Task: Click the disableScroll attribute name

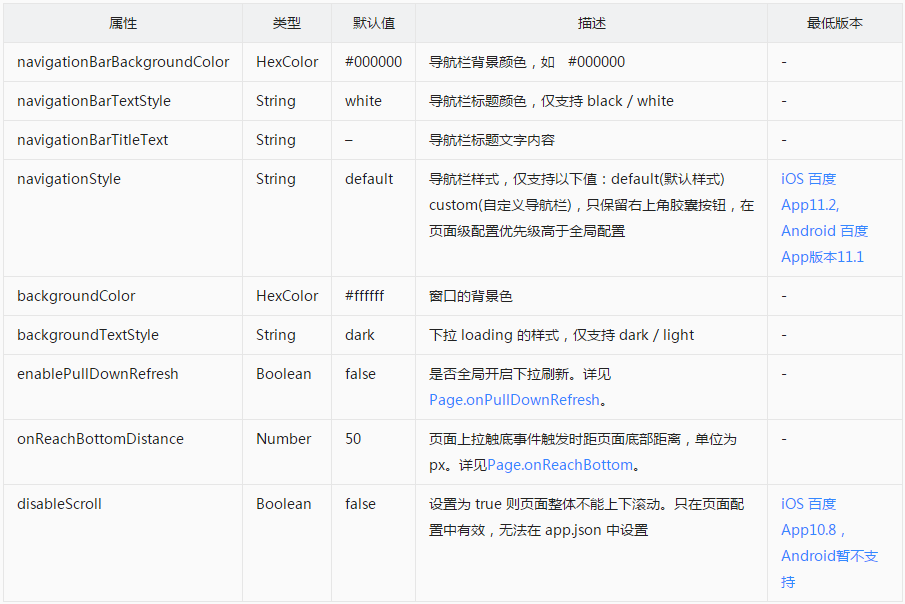Action: click(61, 504)
